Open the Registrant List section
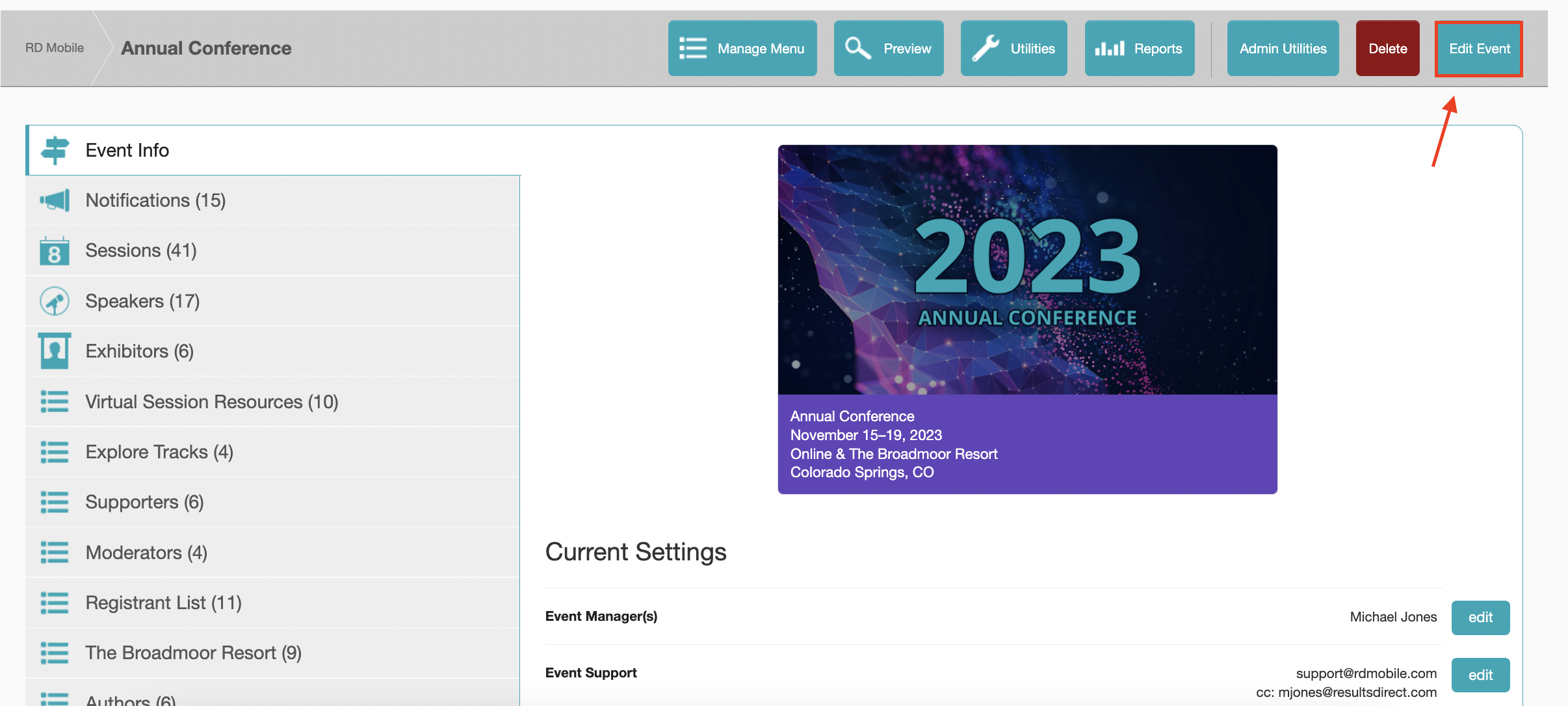The height and width of the screenshot is (706, 1568). 163,603
